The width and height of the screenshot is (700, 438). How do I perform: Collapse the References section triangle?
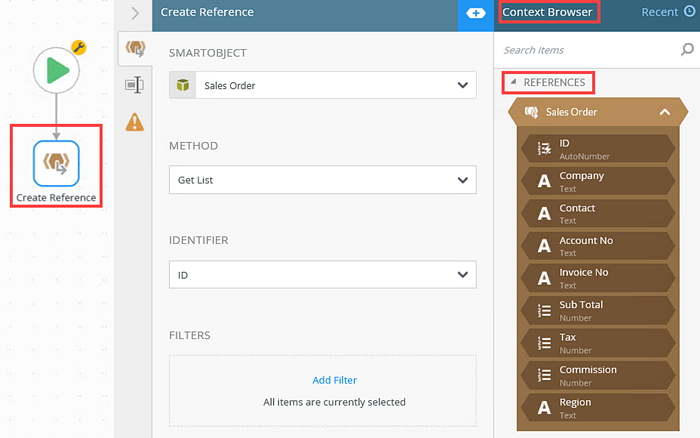[513, 82]
